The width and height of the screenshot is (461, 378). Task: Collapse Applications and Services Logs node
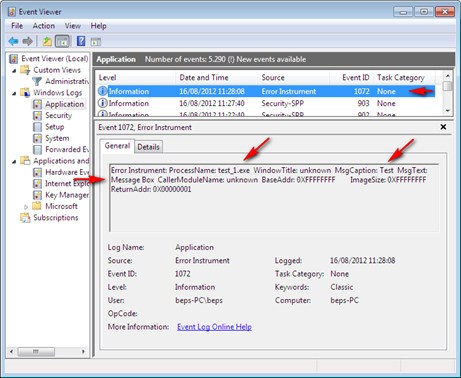[14, 162]
